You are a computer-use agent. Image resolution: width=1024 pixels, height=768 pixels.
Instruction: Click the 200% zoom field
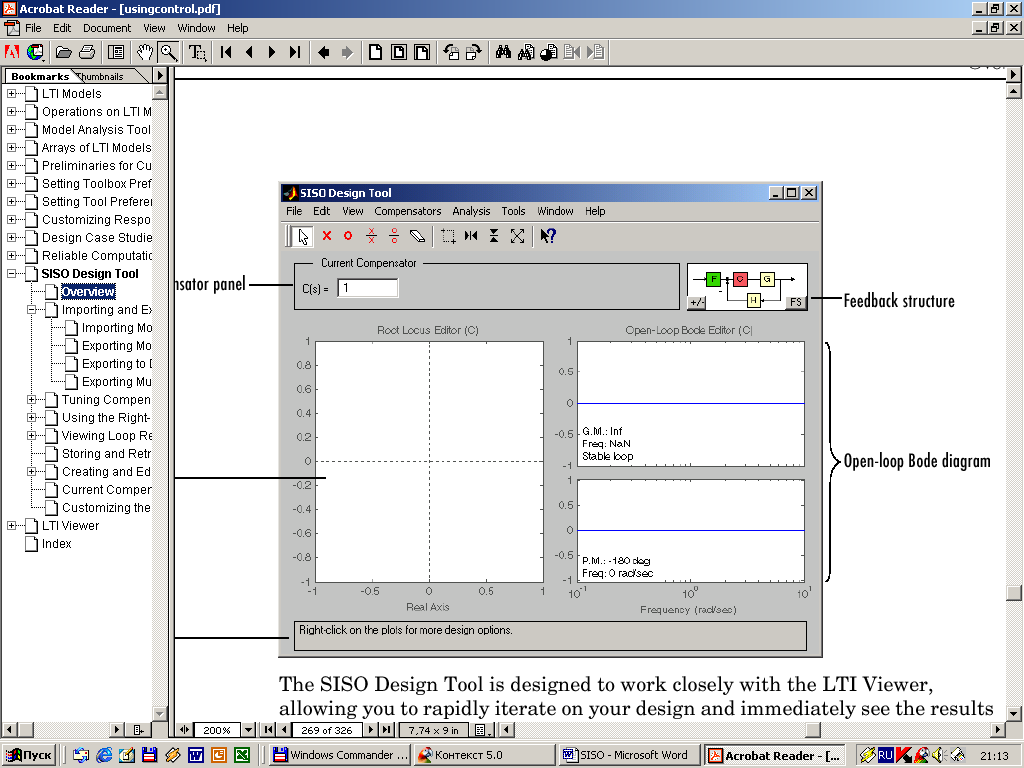[x=216, y=730]
